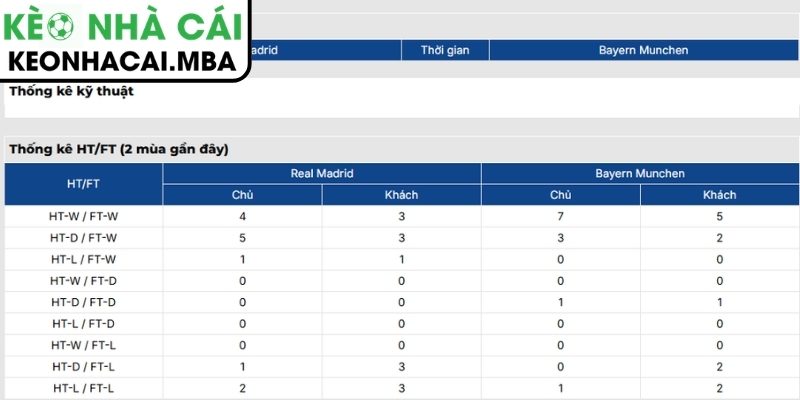Click the "HT-L / FT-L" row label
Image resolution: width=800 pixels, height=400 pixels.
[x=83, y=387]
